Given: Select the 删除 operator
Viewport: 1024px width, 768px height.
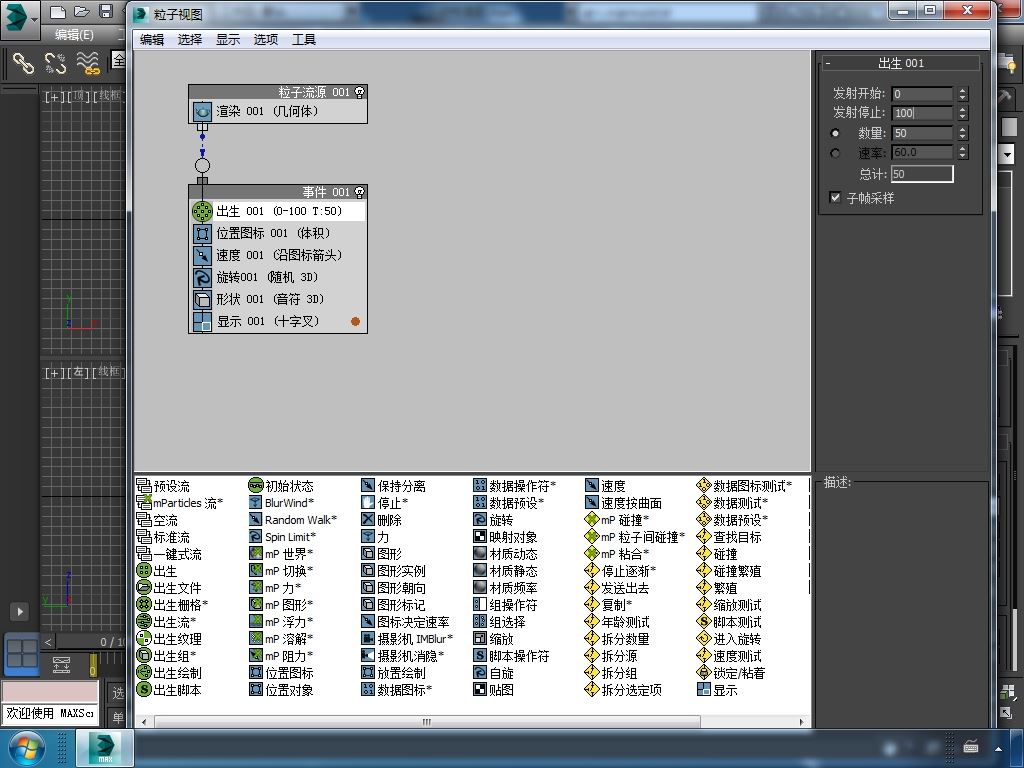Looking at the screenshot, I should pos(381,520).
